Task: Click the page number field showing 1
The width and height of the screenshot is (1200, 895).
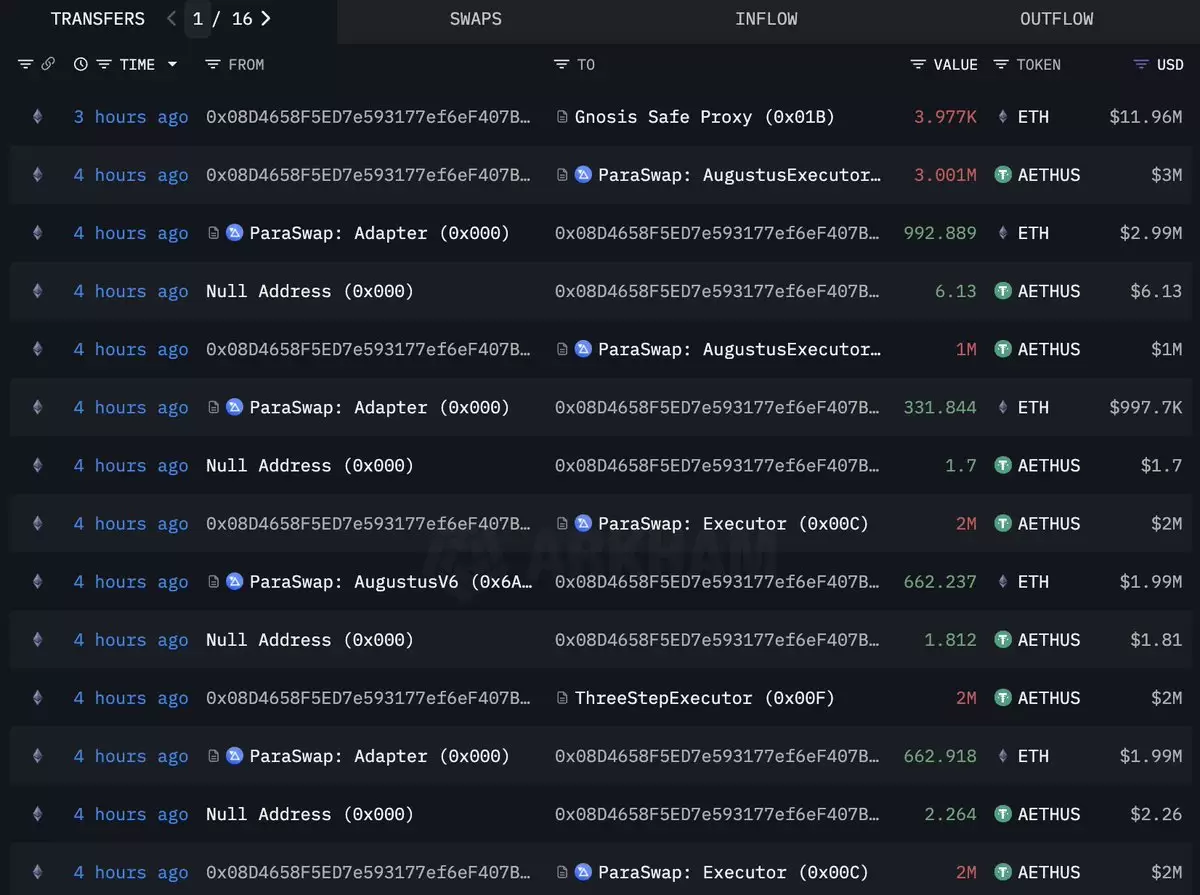Action: (x=198, y=19)
